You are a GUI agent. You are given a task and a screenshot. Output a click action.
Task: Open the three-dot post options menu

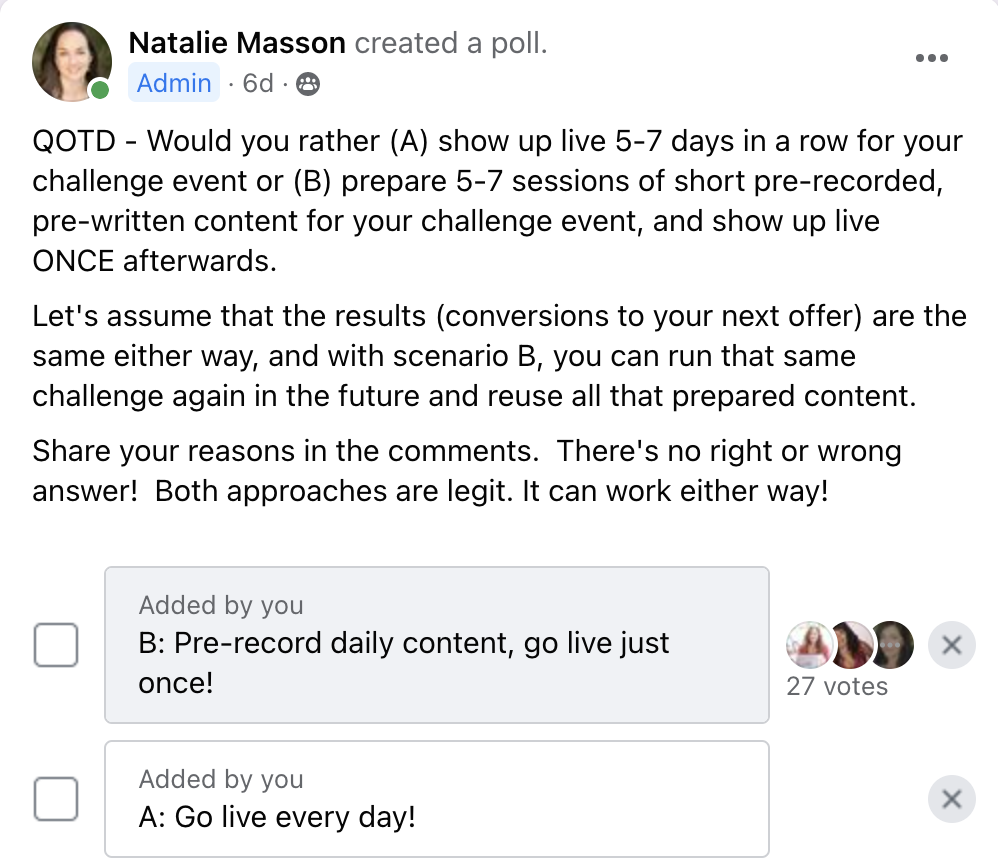pyautogui.click(x=932, y=58)
